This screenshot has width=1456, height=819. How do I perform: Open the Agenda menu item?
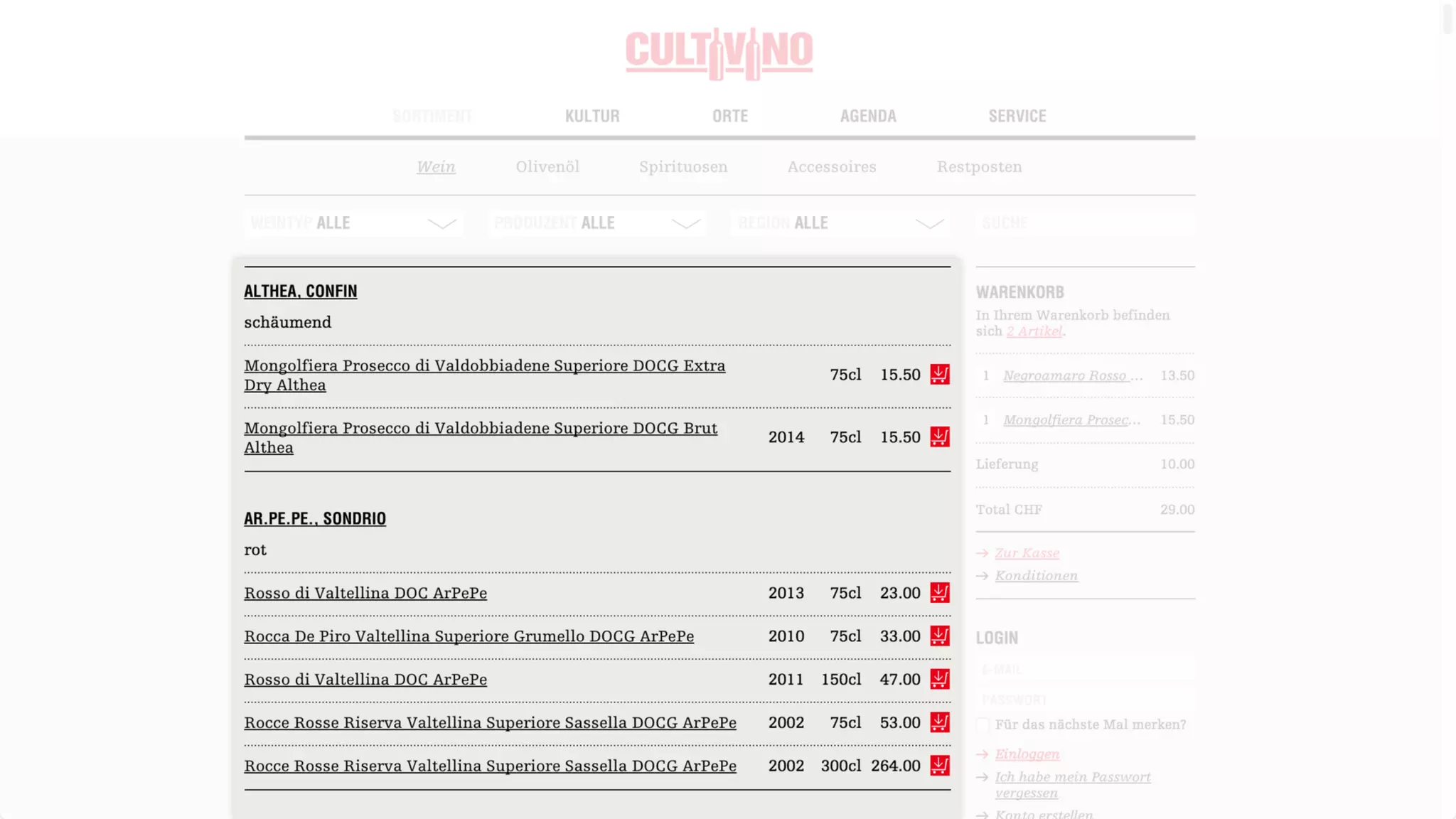coord(868,116)
